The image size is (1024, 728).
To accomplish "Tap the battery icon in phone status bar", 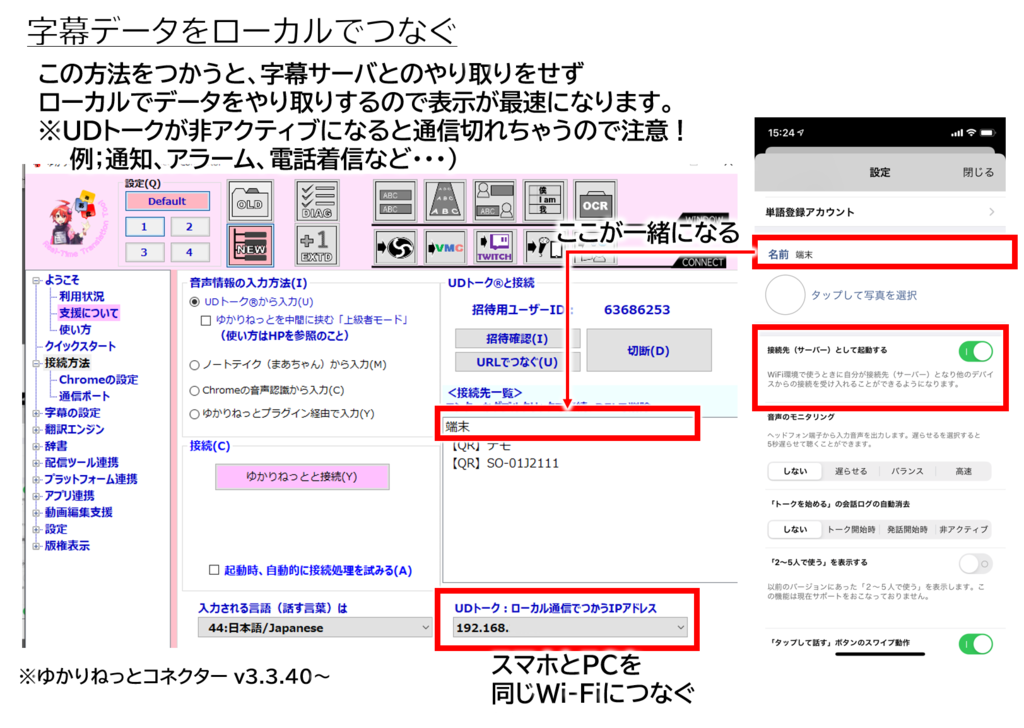I will (987, 133).
